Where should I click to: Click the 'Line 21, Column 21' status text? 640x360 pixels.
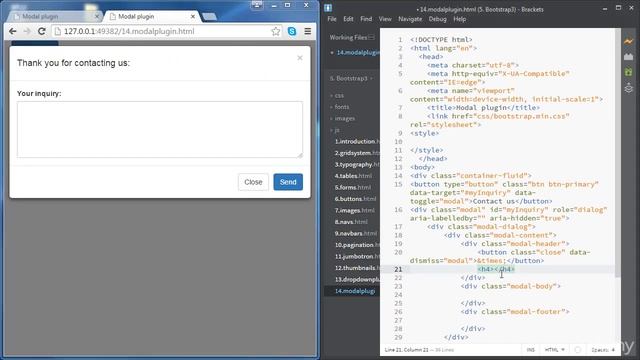click(407, 350)
